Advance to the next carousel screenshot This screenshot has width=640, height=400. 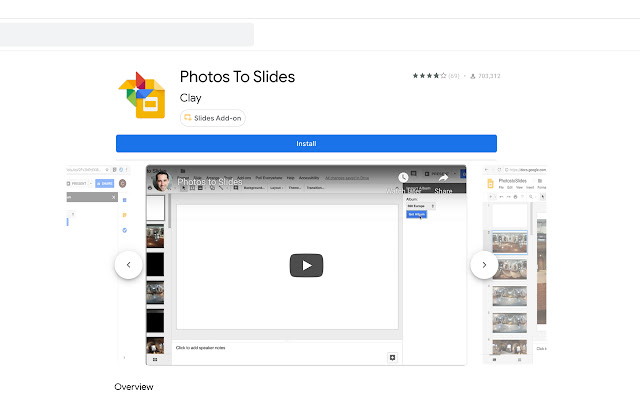tap(484, 265)
